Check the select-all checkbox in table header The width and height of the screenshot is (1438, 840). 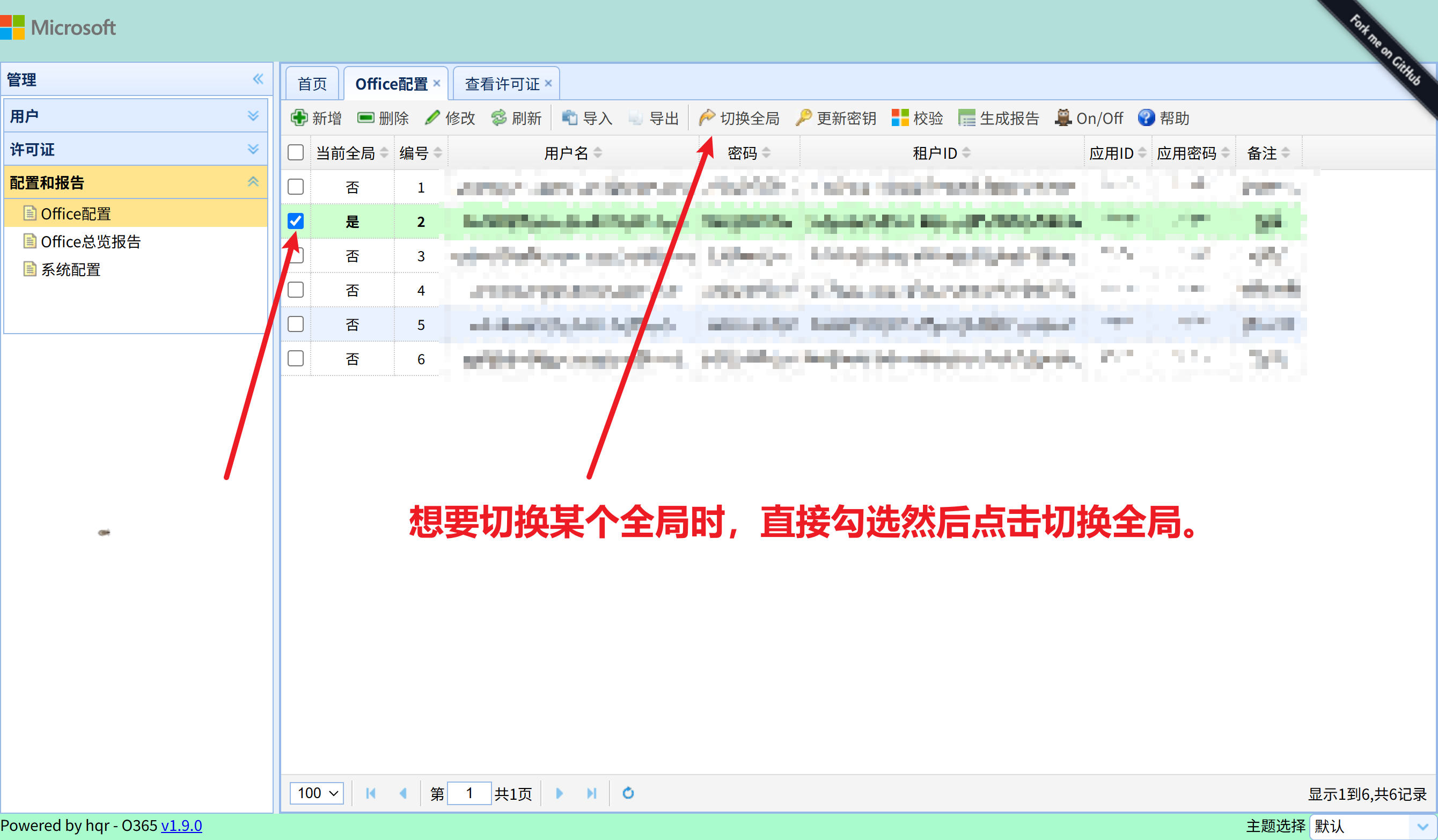point(296,152)
